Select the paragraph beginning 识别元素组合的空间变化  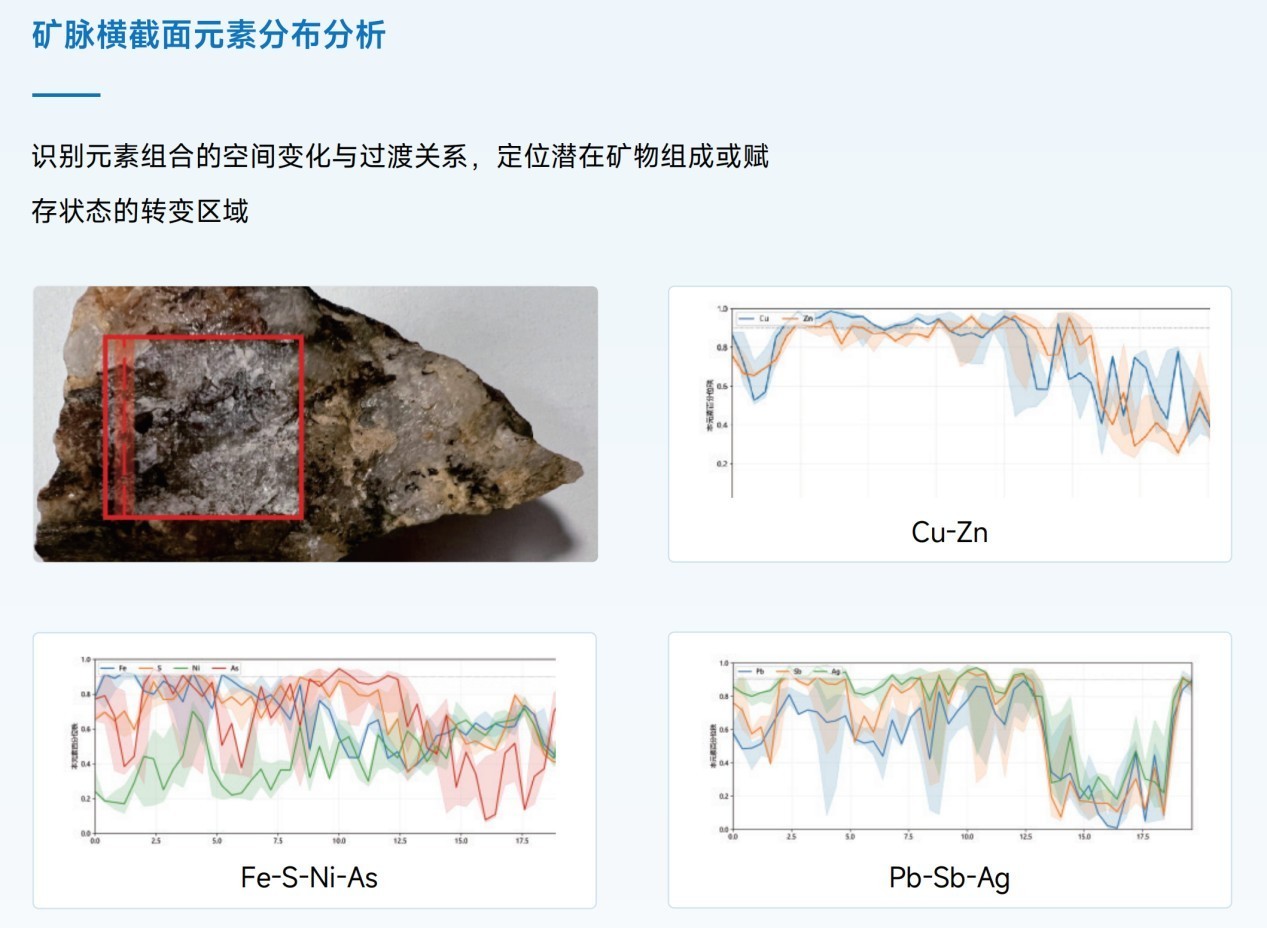[x=400, y=184]
